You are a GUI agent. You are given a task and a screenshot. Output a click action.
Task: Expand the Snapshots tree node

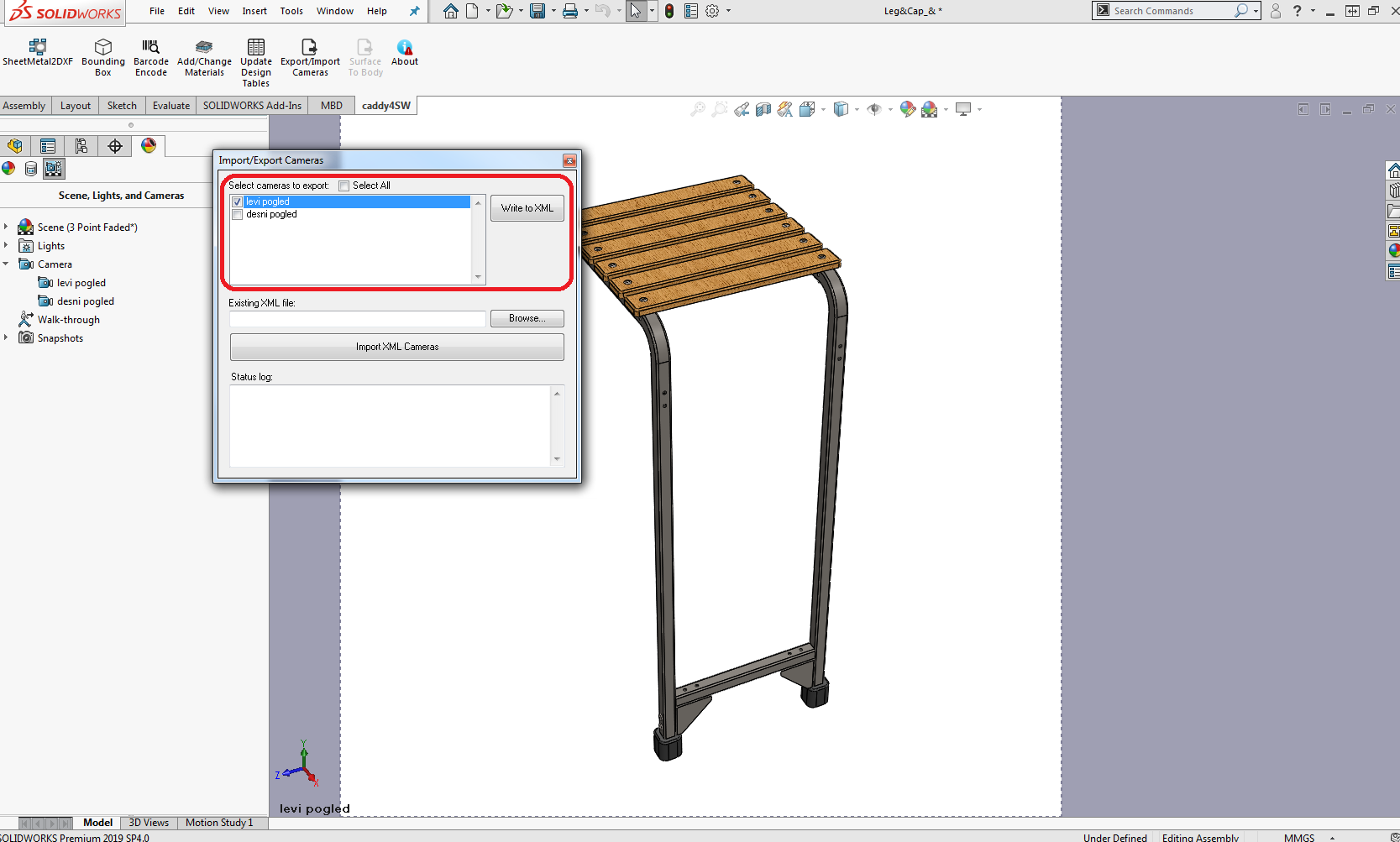click(x=6, y=338)
